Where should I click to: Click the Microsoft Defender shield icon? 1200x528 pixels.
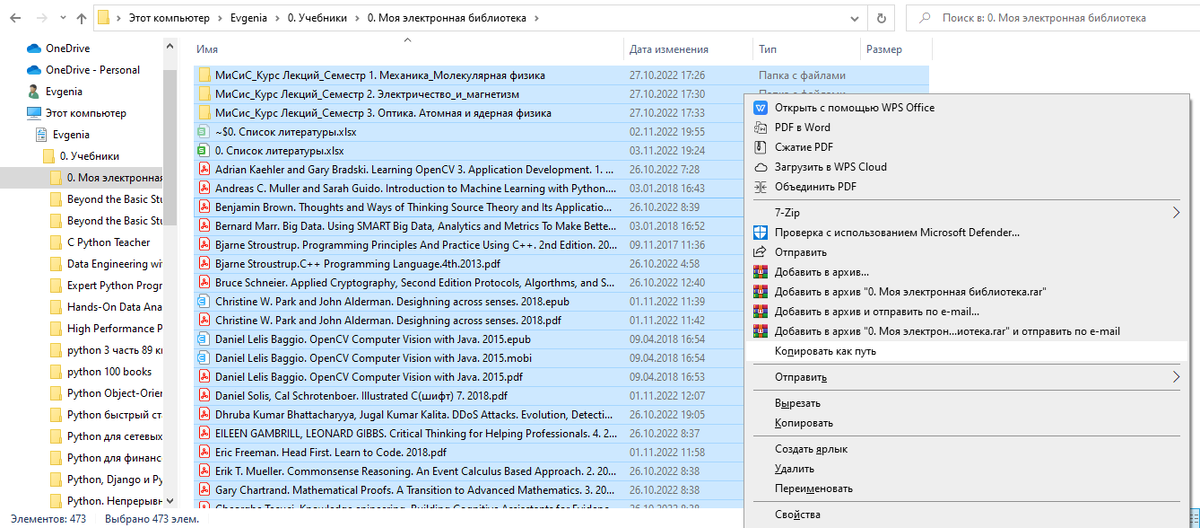(x=761, y=233)
